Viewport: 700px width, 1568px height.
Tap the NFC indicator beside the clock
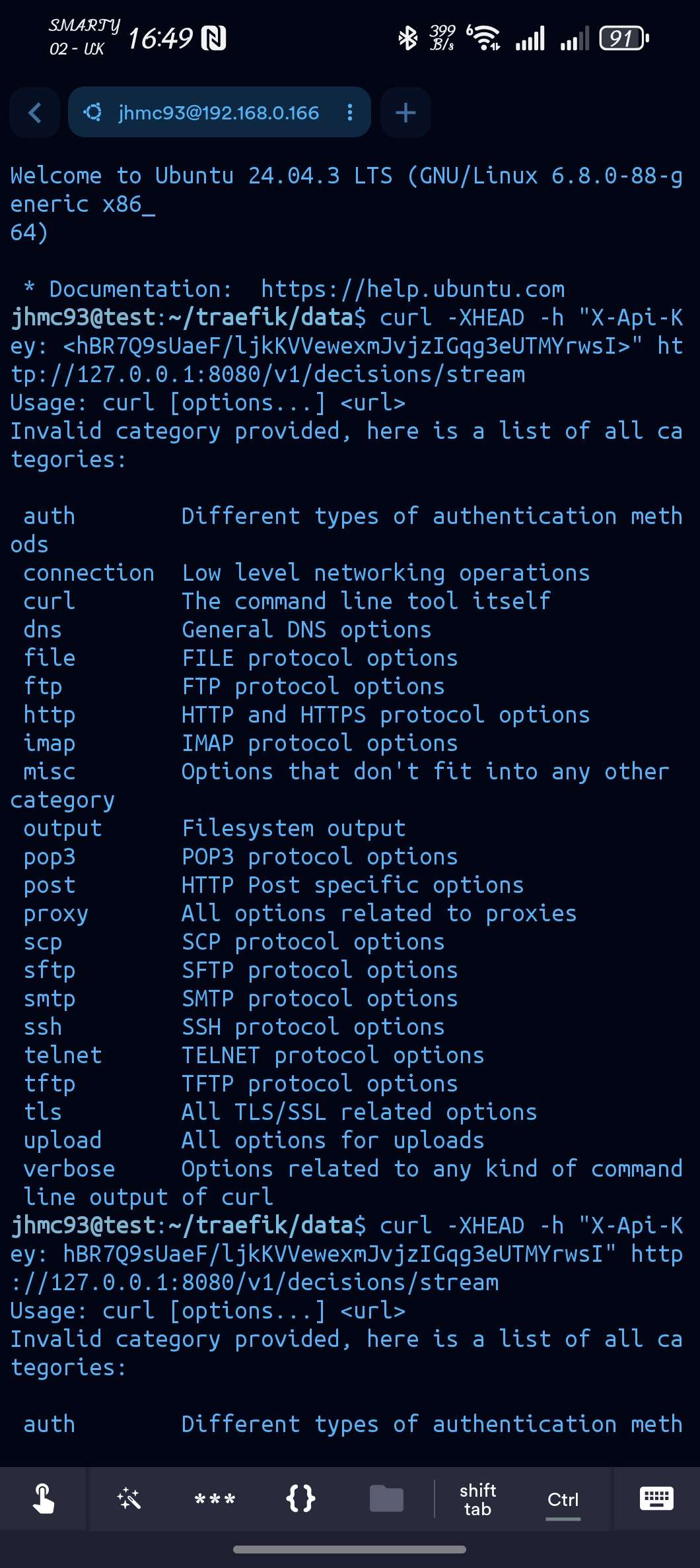[213, 38]
